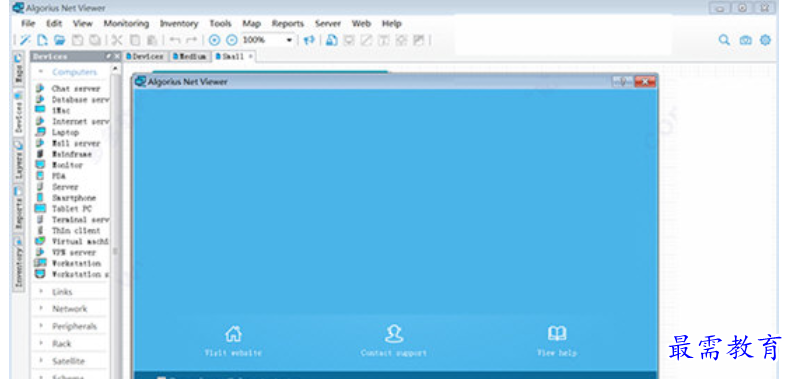
Task: Pin the Devices panel
Action: click(x=108, y=56)
